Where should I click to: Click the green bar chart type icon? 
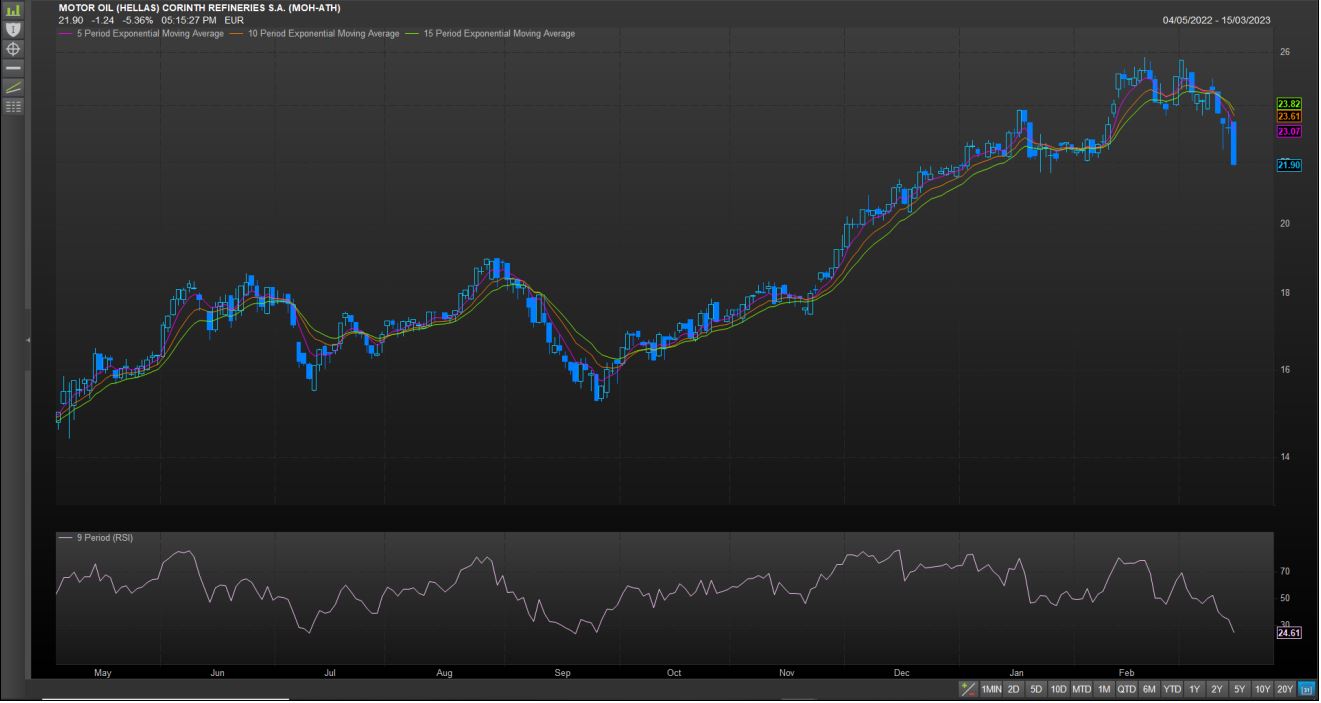click(x=13, y=10)
